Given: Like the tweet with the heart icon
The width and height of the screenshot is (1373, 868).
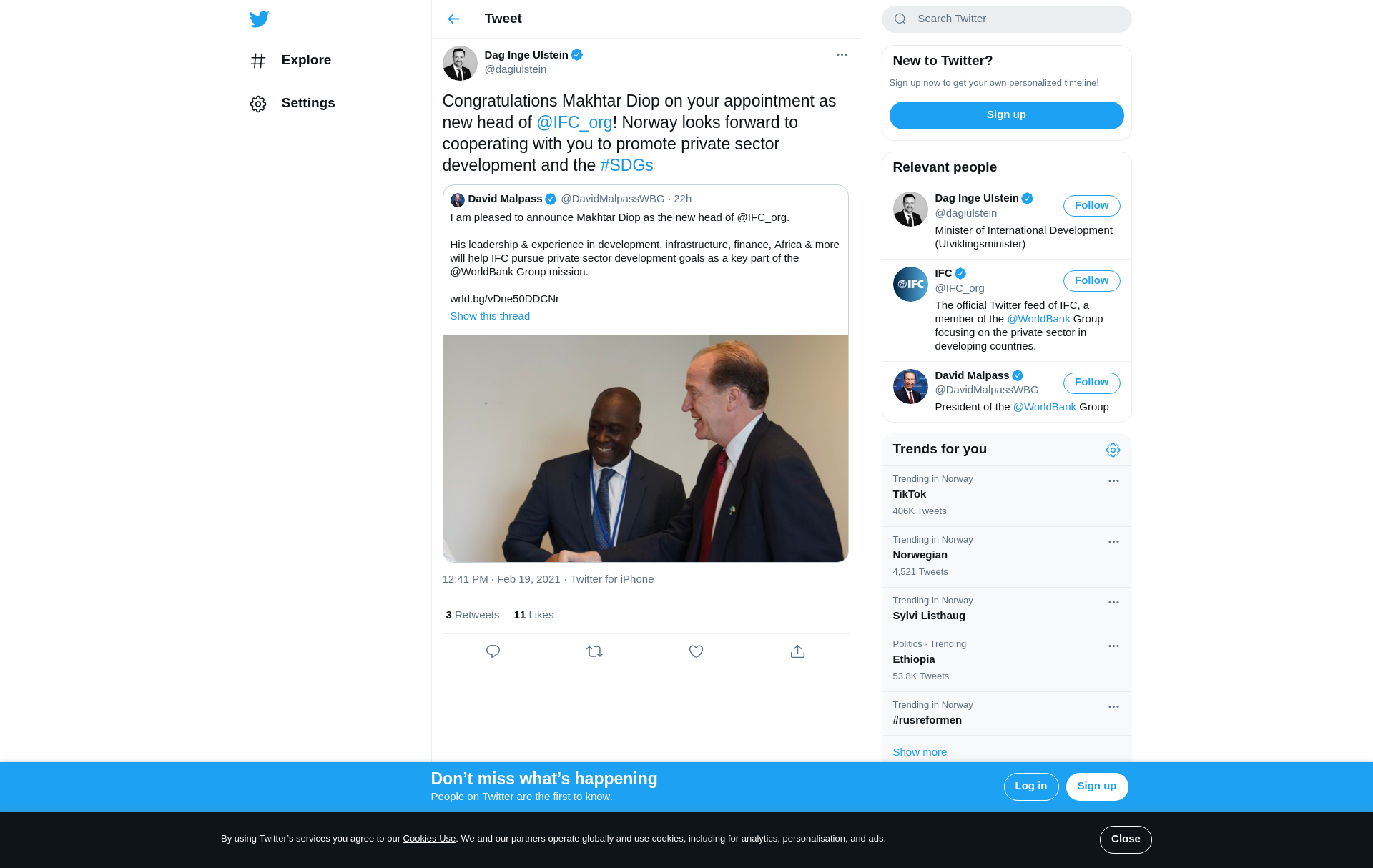Looking at the screenshot, I should coord(696,651).
